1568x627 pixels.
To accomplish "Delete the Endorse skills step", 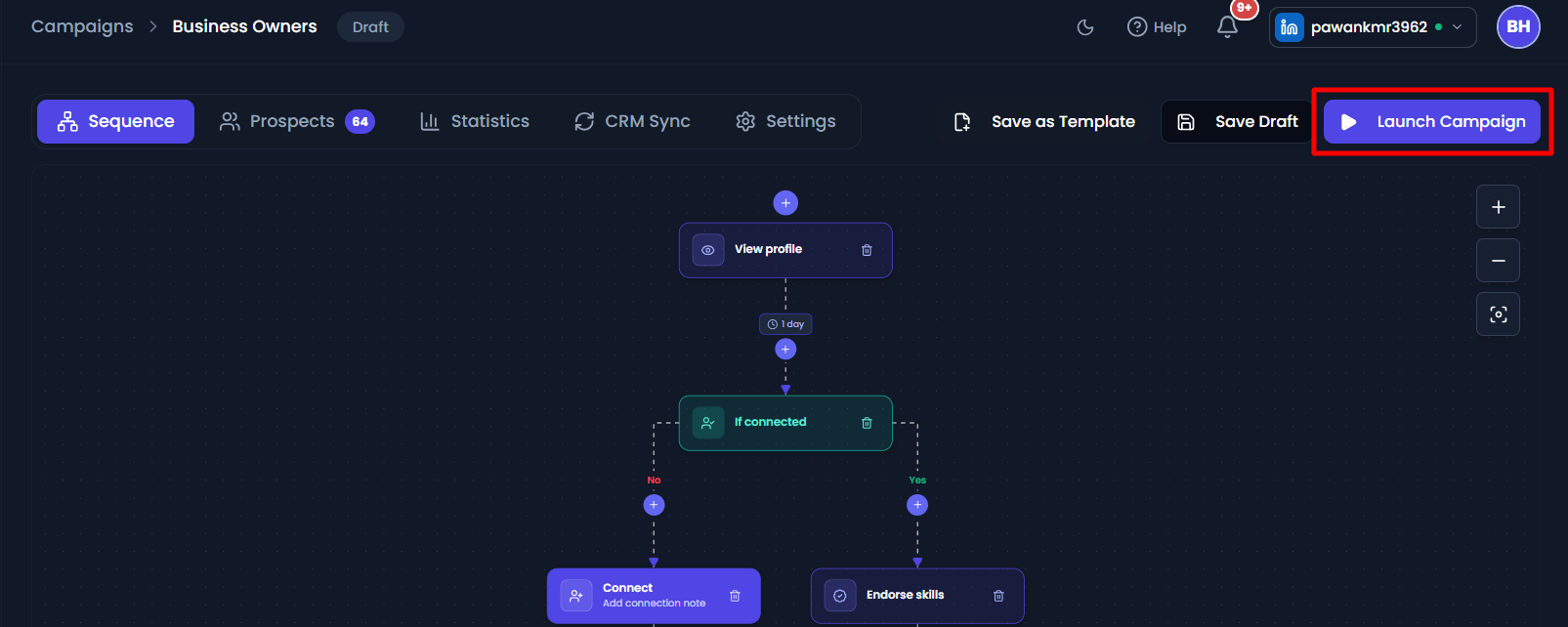I will click(998, 596).
